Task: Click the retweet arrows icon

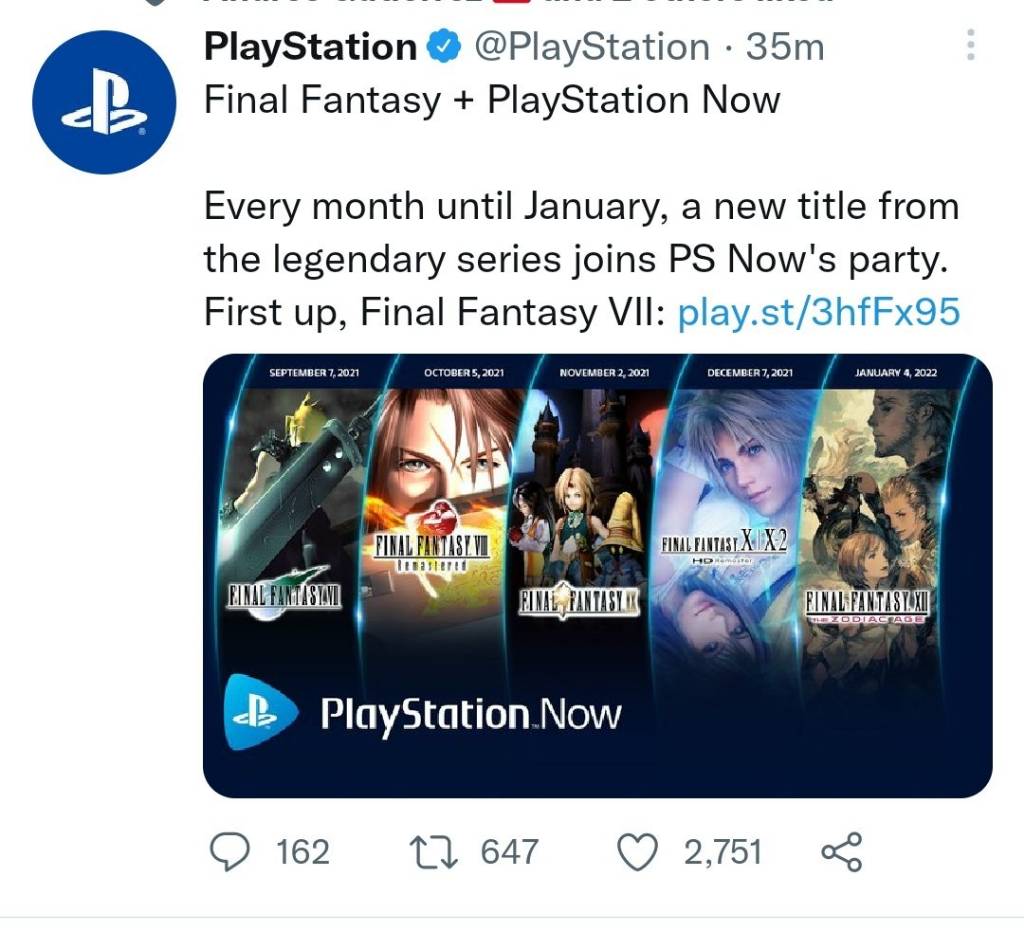Action: (435, 852)
